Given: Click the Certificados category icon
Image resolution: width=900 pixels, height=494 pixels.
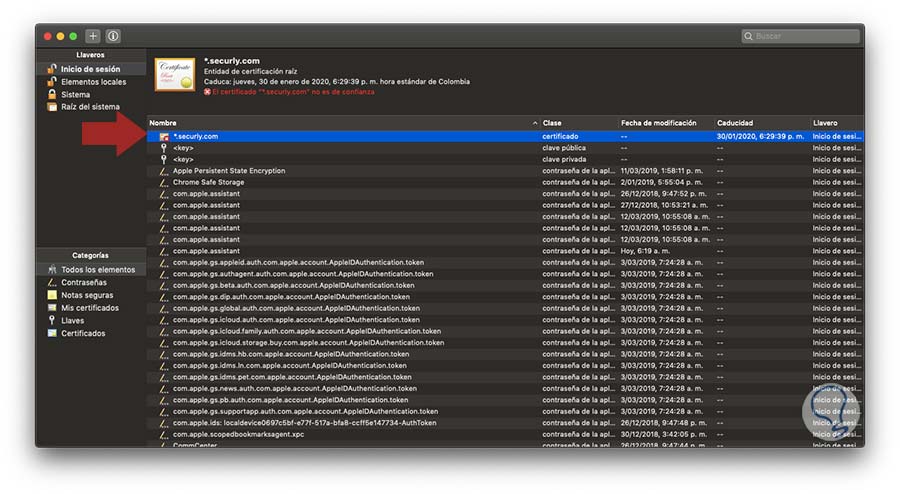Looking at the screenshot, I should 52,333.
